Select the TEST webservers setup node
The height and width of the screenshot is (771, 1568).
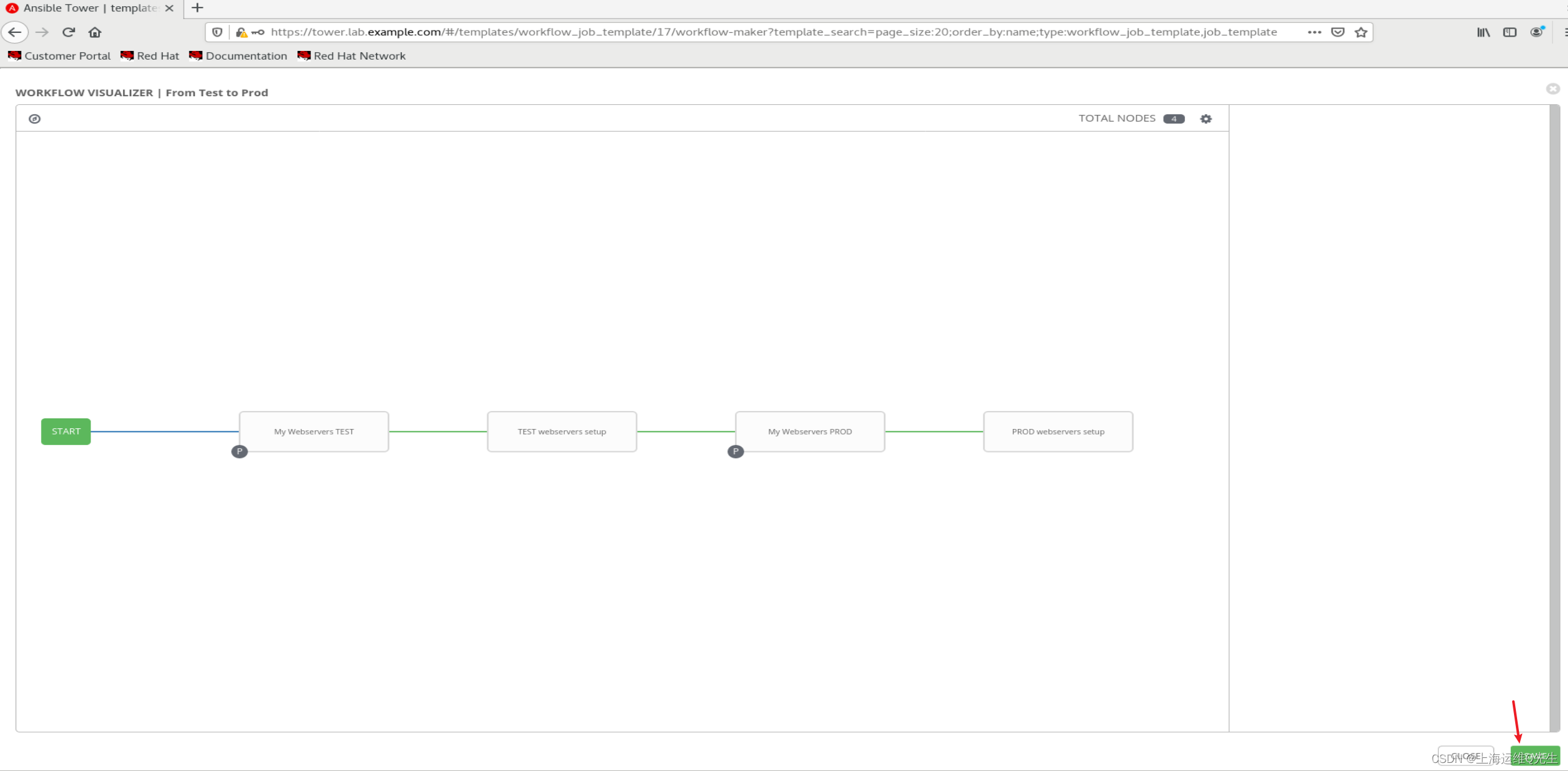click(561, 431)
